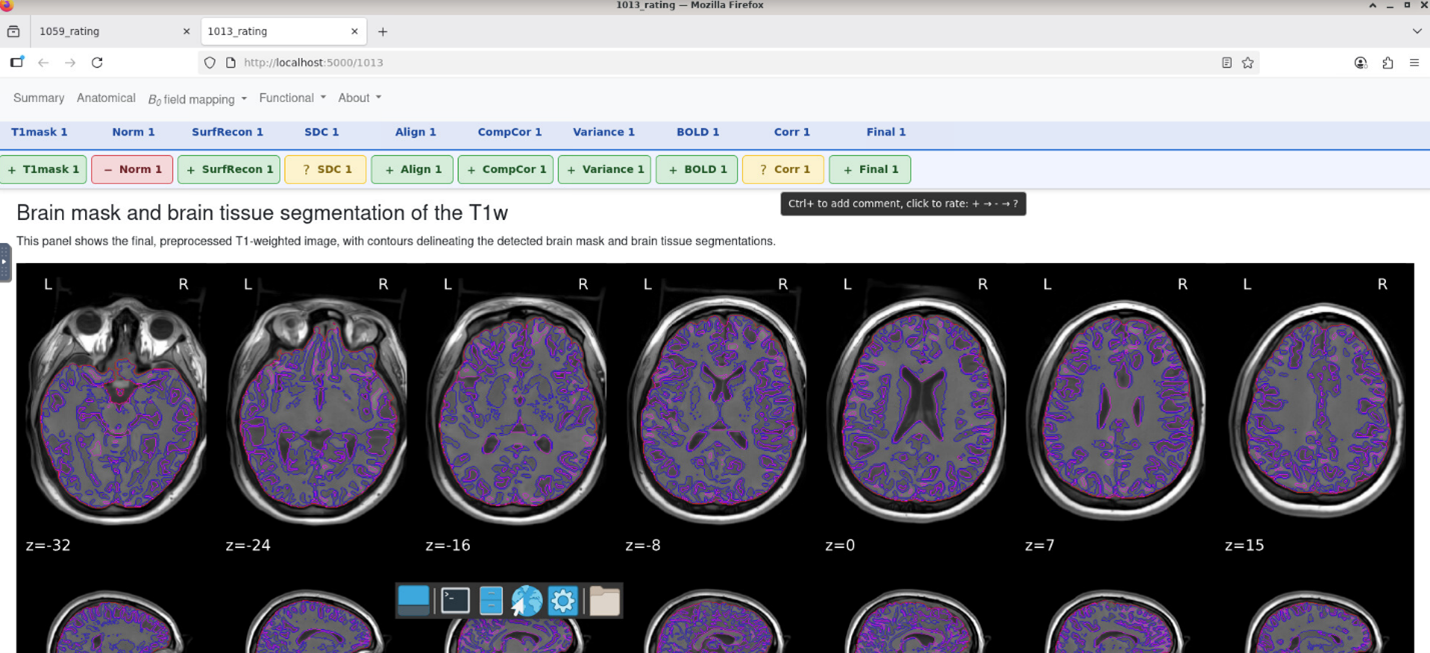Open the file cabinet dock icon
The height and width of the screenshot is (653, 1430).
click(x=490, y=600)
